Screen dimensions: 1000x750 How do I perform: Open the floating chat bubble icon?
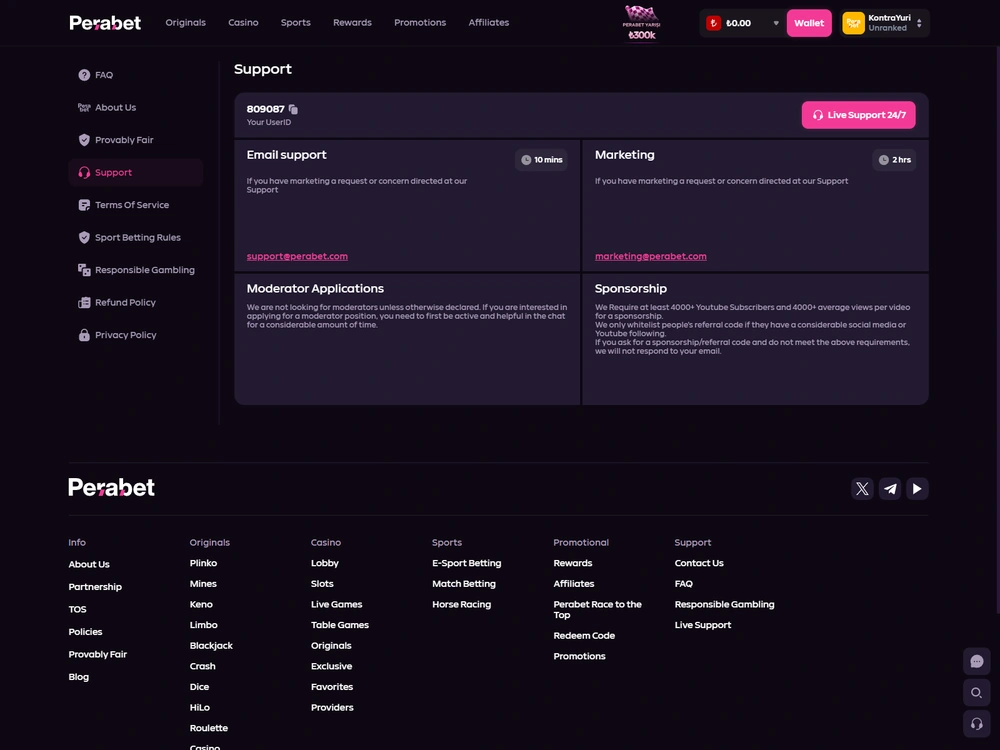pos(976,661)
